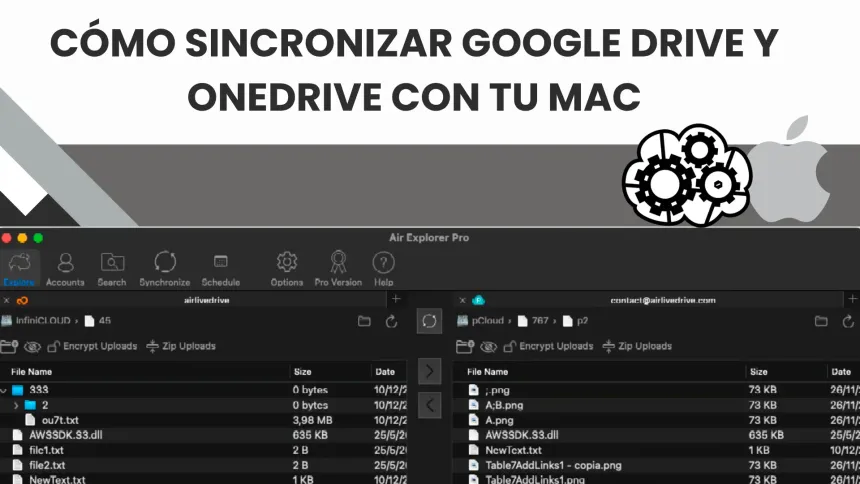Copy to left pane with arrow button

pos(429,406)
